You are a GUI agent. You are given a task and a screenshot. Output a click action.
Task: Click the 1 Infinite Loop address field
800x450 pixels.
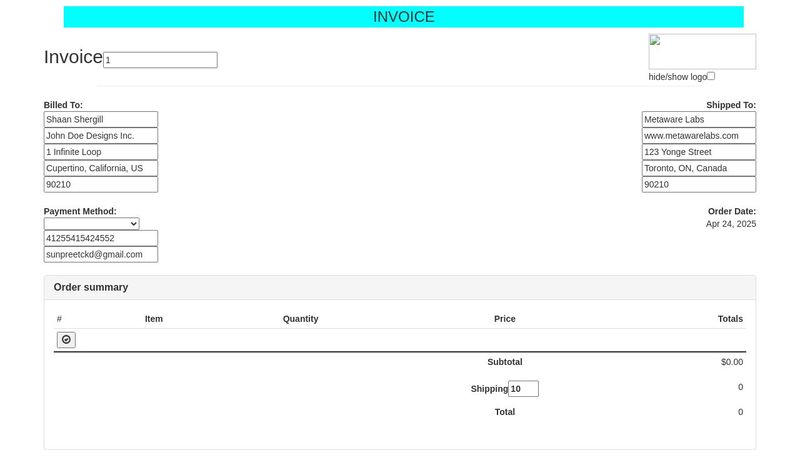(x=101, y=152)
